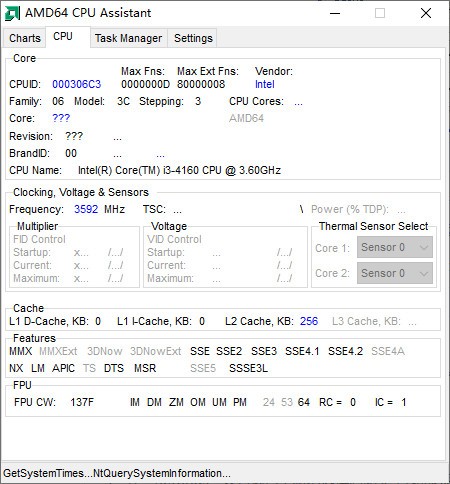The width and height of the screenshot is (450, 484).
Task: Click the 64 precision control label
Action: click(x=304, y=402)
